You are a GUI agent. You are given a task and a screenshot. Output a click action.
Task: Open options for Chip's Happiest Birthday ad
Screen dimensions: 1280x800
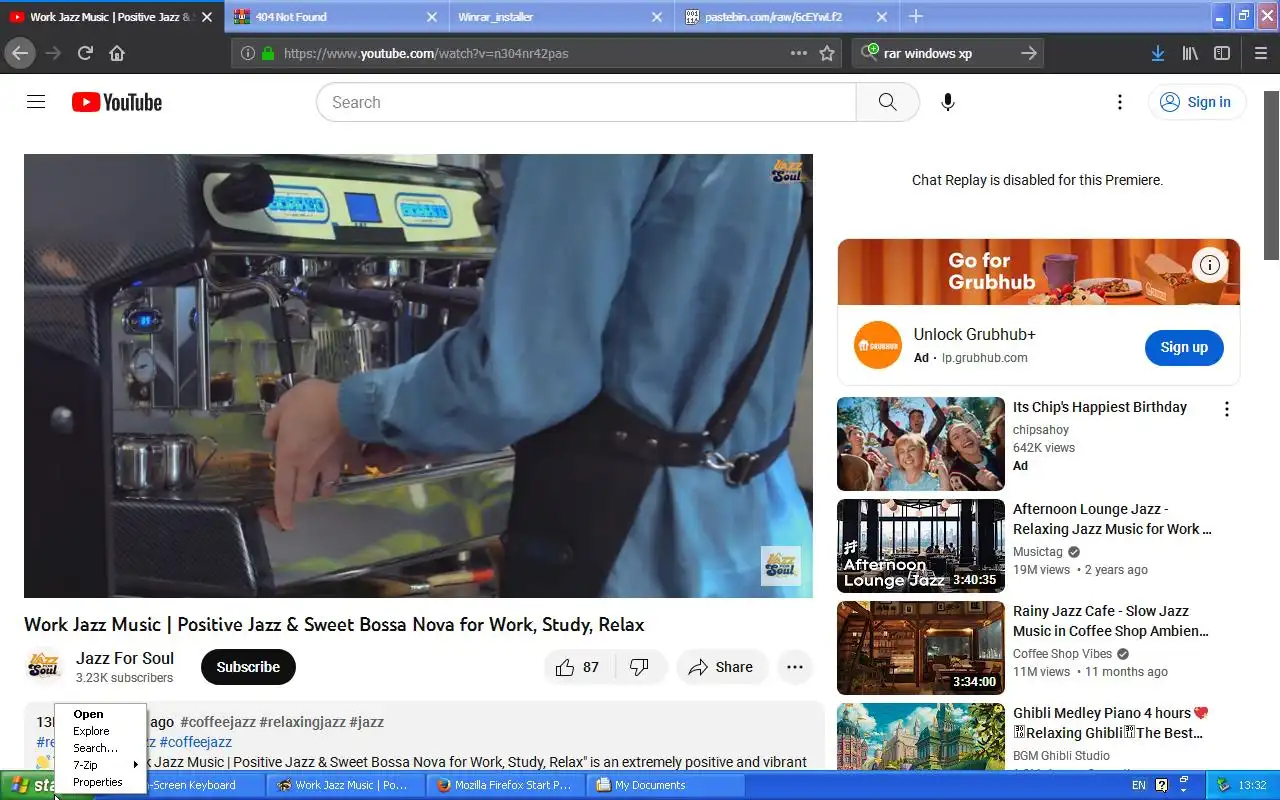point(1227,408)
